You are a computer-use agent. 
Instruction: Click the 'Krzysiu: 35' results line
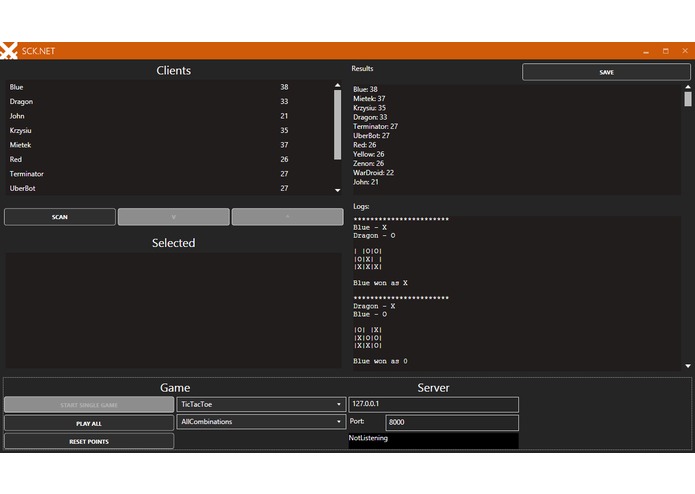369,108
